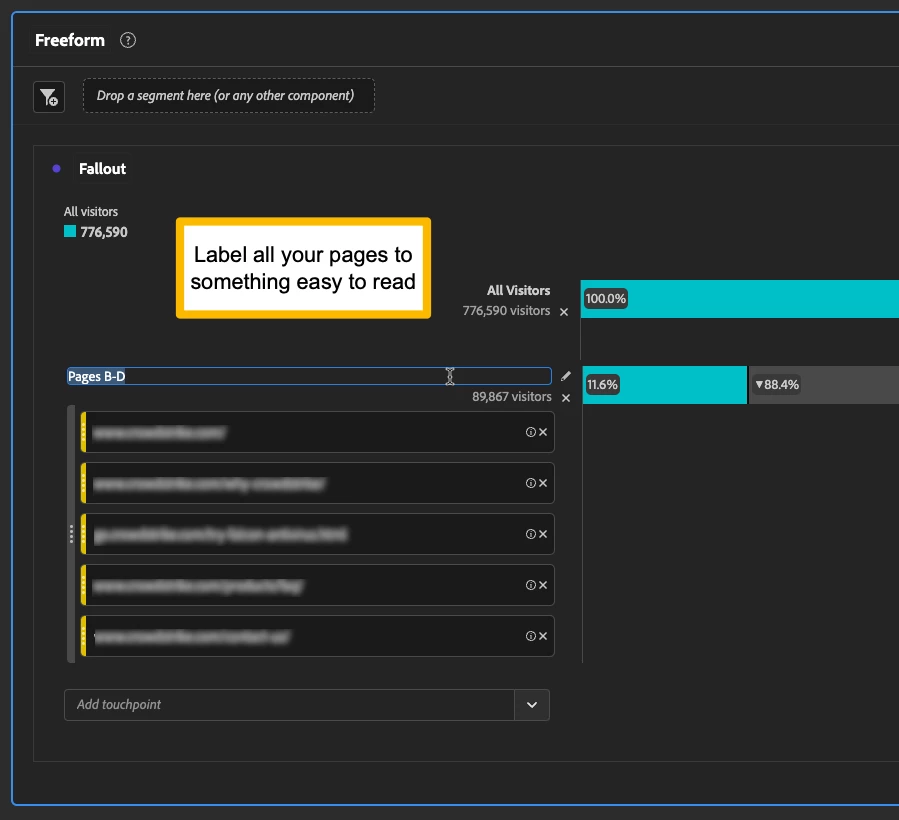Click the teal All visitors legend swatch
899x820 pixels.
click(x=70, y=231)
